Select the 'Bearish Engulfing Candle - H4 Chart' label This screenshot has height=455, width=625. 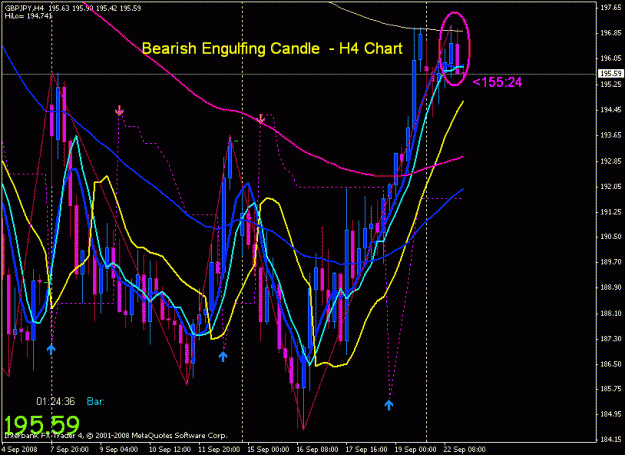pos(272,49)
